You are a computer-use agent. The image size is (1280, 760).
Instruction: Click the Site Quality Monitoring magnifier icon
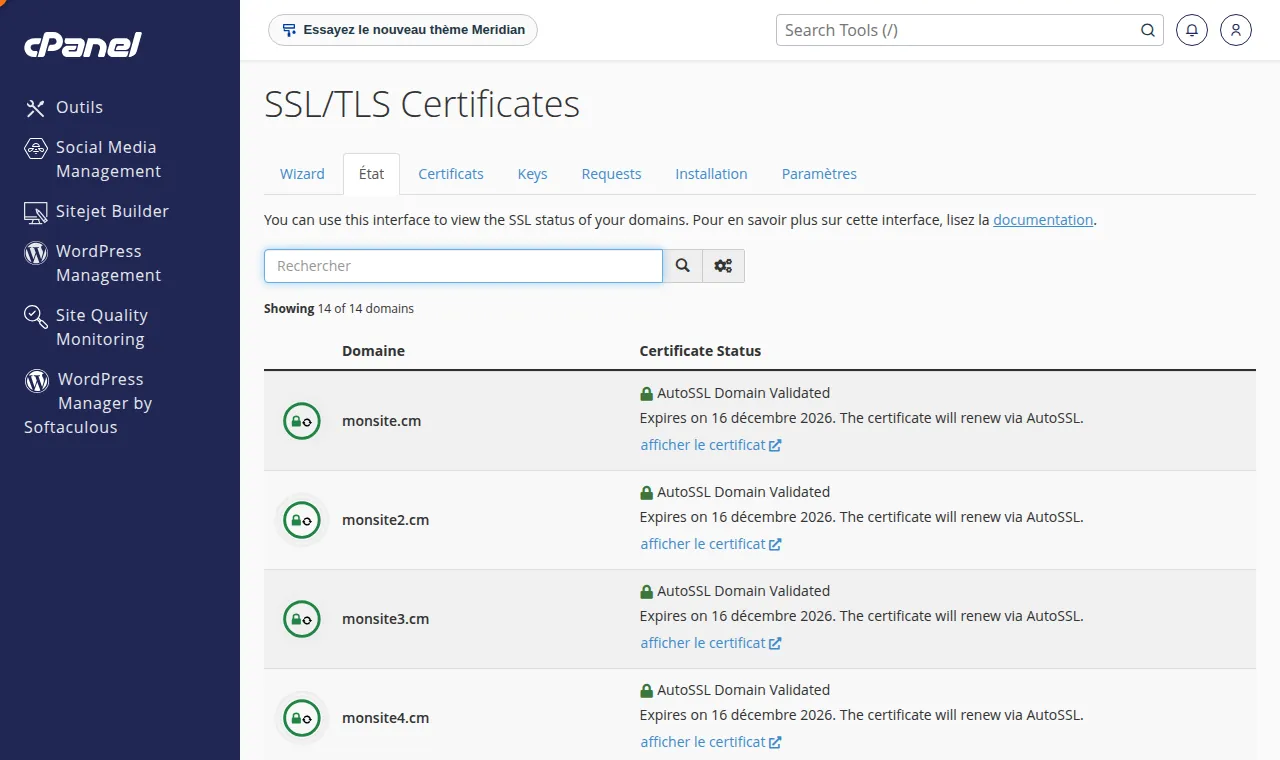pos(36,317)
